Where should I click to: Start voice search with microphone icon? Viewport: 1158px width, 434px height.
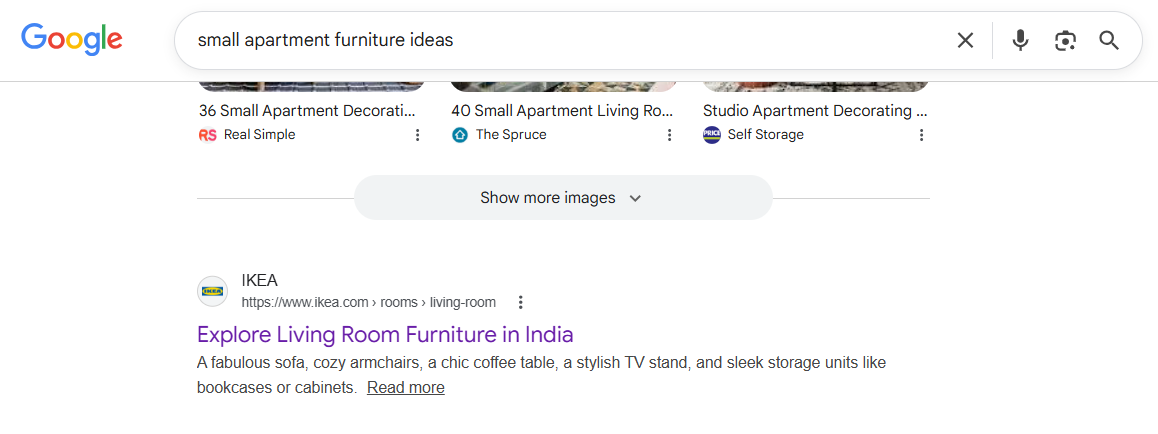1021,40
